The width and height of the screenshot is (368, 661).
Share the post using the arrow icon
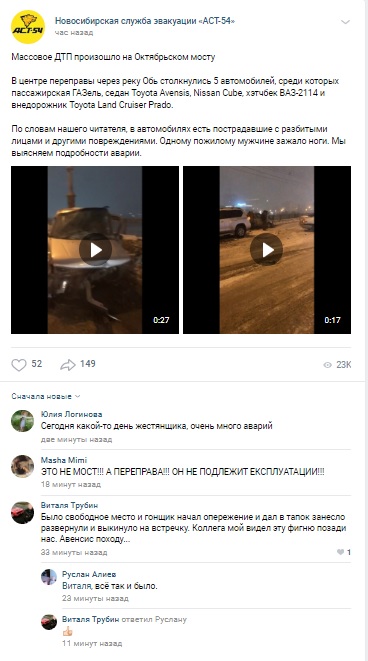coord(68,365)
